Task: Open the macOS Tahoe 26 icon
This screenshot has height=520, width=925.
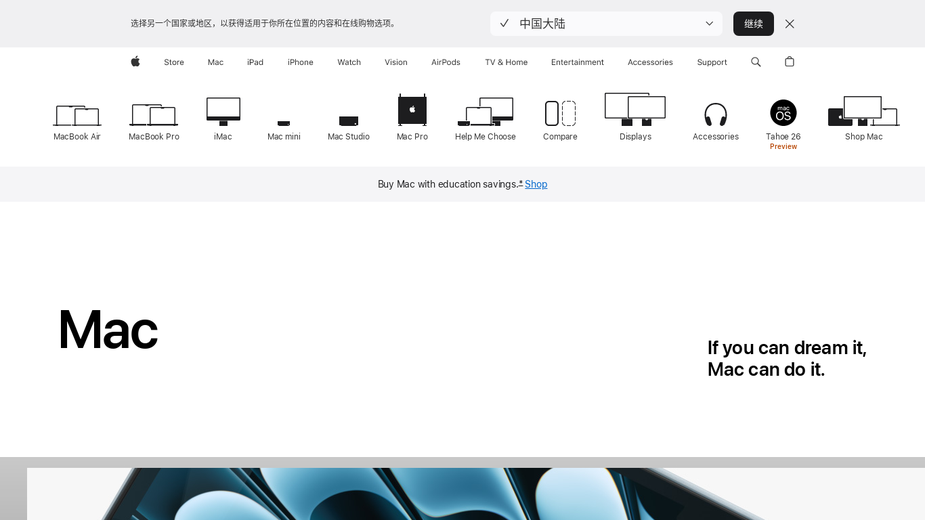Action: pos(783,113)
